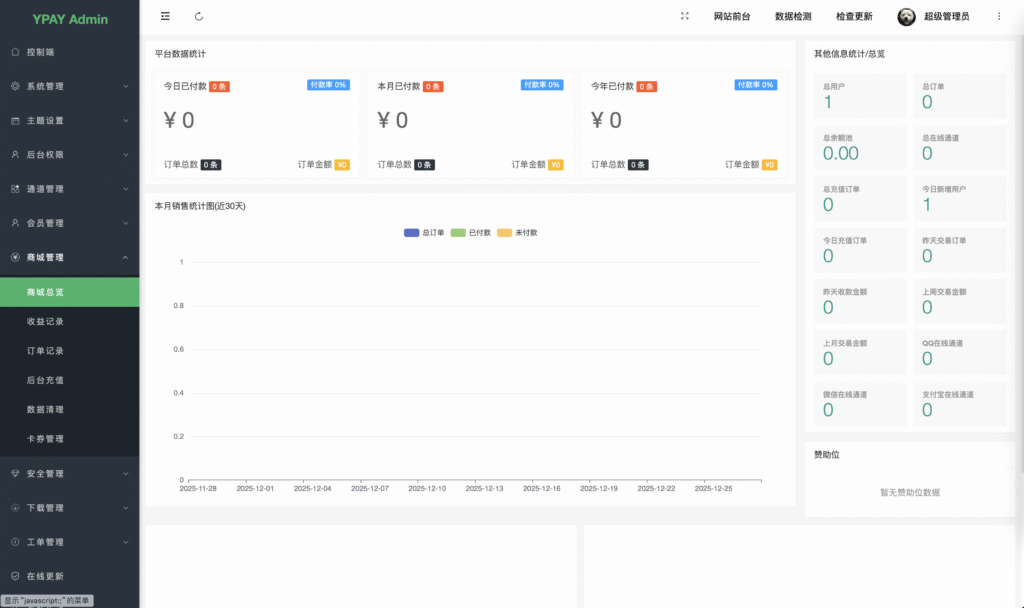This screenshot has width=1024, height=608.
Task: Click the 检查更新 button
Action: click(x=853, y=17)
